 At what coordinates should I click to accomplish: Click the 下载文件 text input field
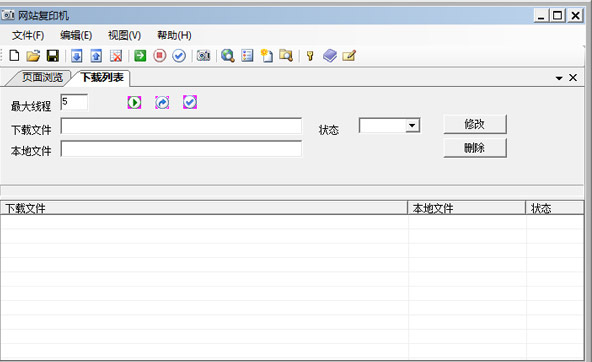pos(181,126)
